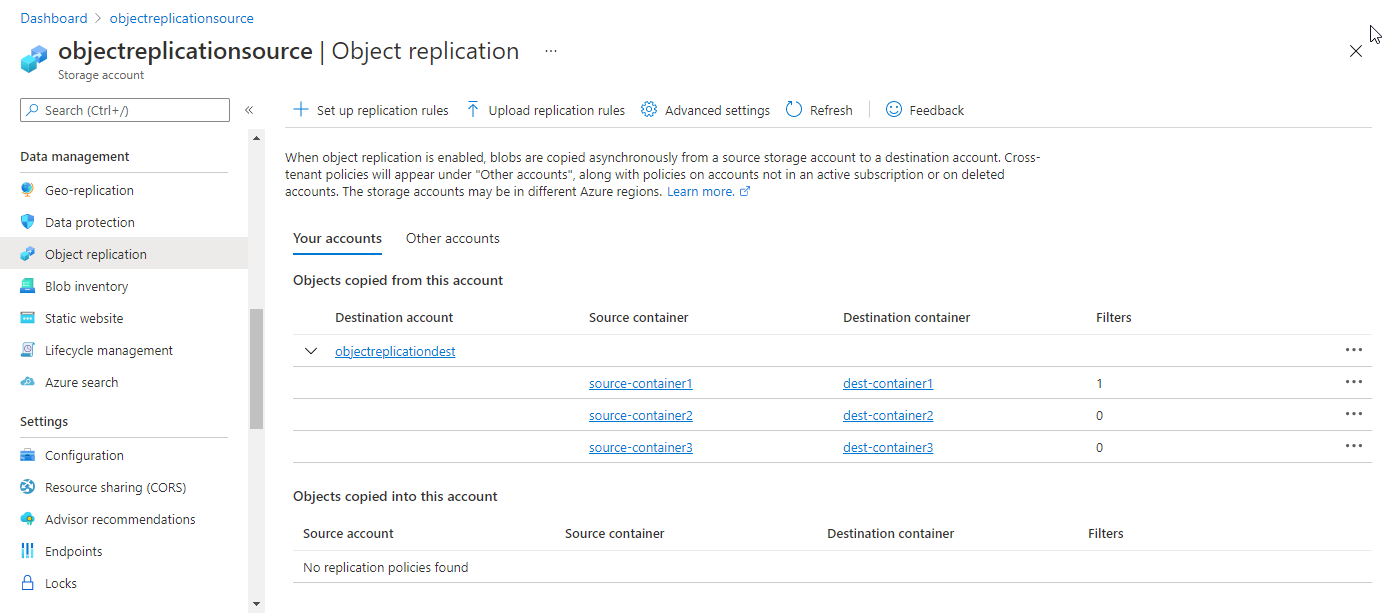View Endpoints settings

(76, 550)
